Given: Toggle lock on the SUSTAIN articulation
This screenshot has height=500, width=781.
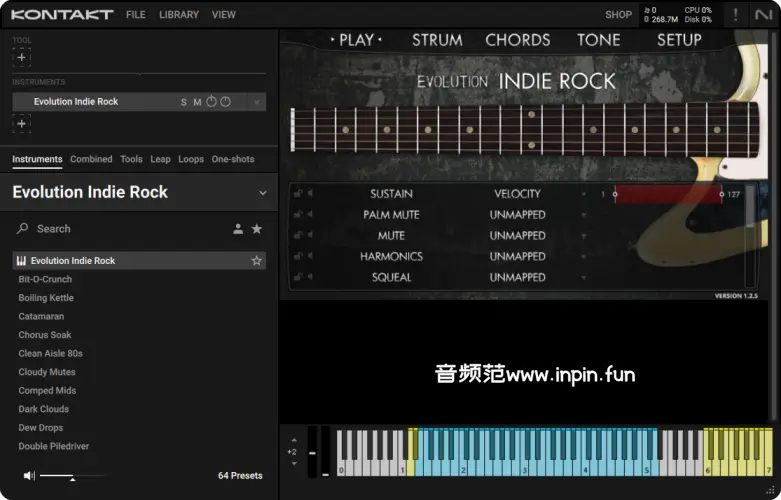Looking at the screenshot, I should point(298,194).
